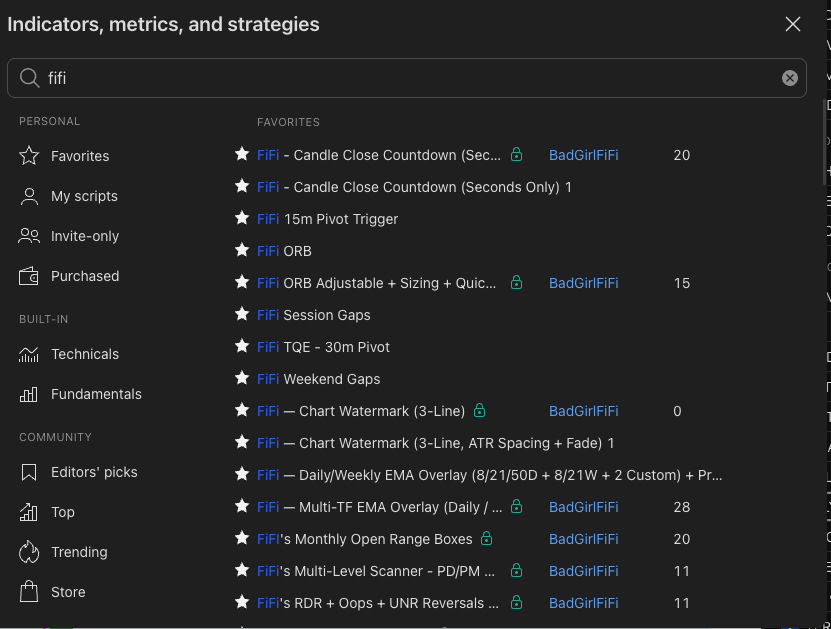
Task: Unfavorite FiFi's Monthly Open Range Boxes
Action: [242, 538]
